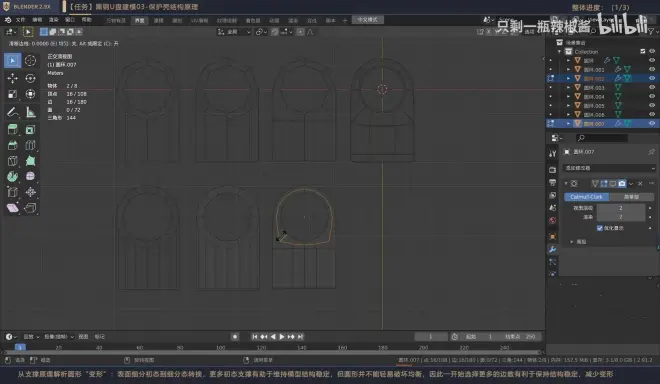Activate the Loop Cut tool
Image resolution: width=660 pixels, height=384 pixels.
[30, 145]
